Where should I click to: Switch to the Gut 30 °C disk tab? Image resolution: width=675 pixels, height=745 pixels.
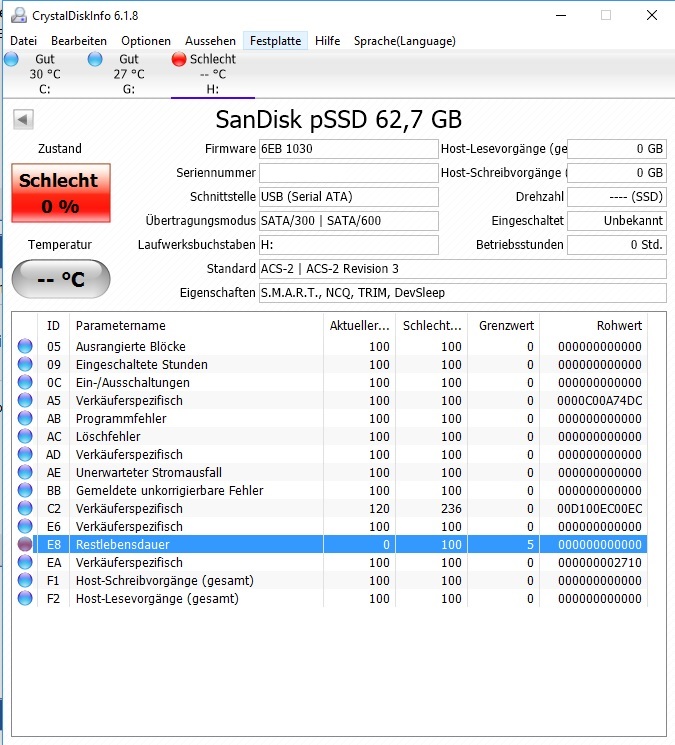click(x=45, y=74)
